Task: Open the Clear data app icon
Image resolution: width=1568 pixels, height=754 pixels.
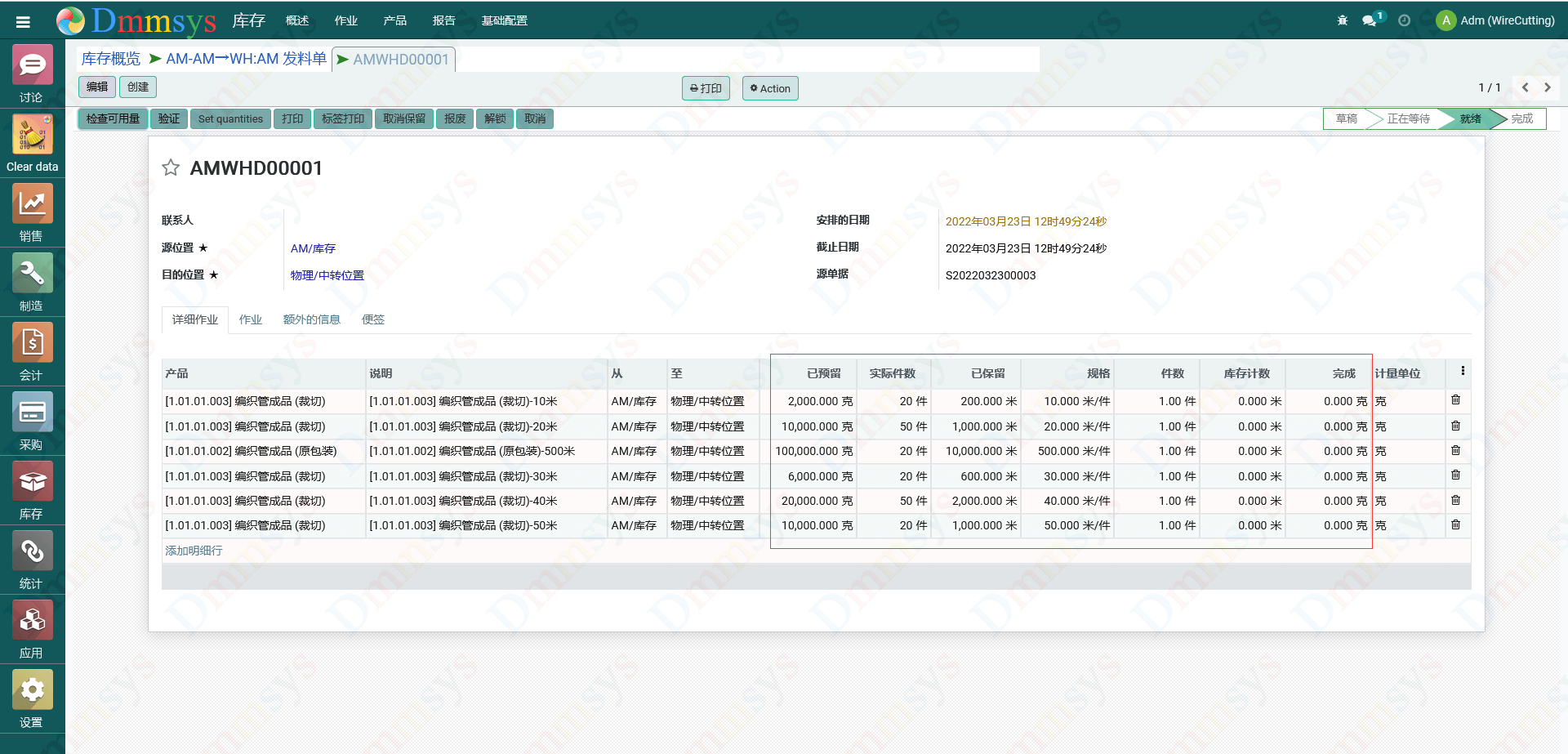Action: tap(32, 134)
